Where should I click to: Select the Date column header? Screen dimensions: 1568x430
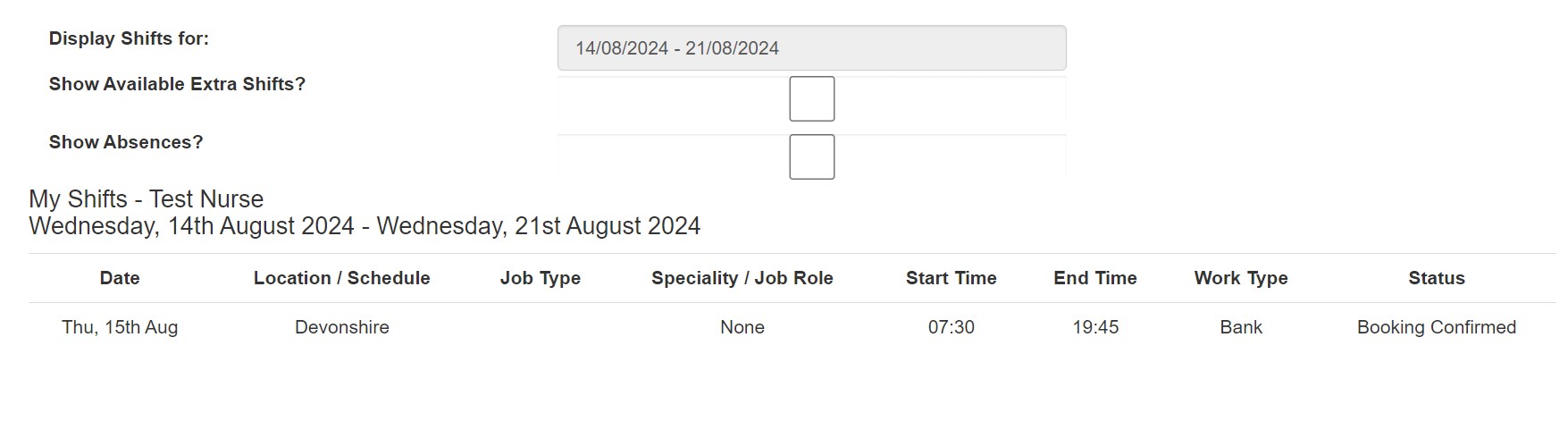[120, 278]
